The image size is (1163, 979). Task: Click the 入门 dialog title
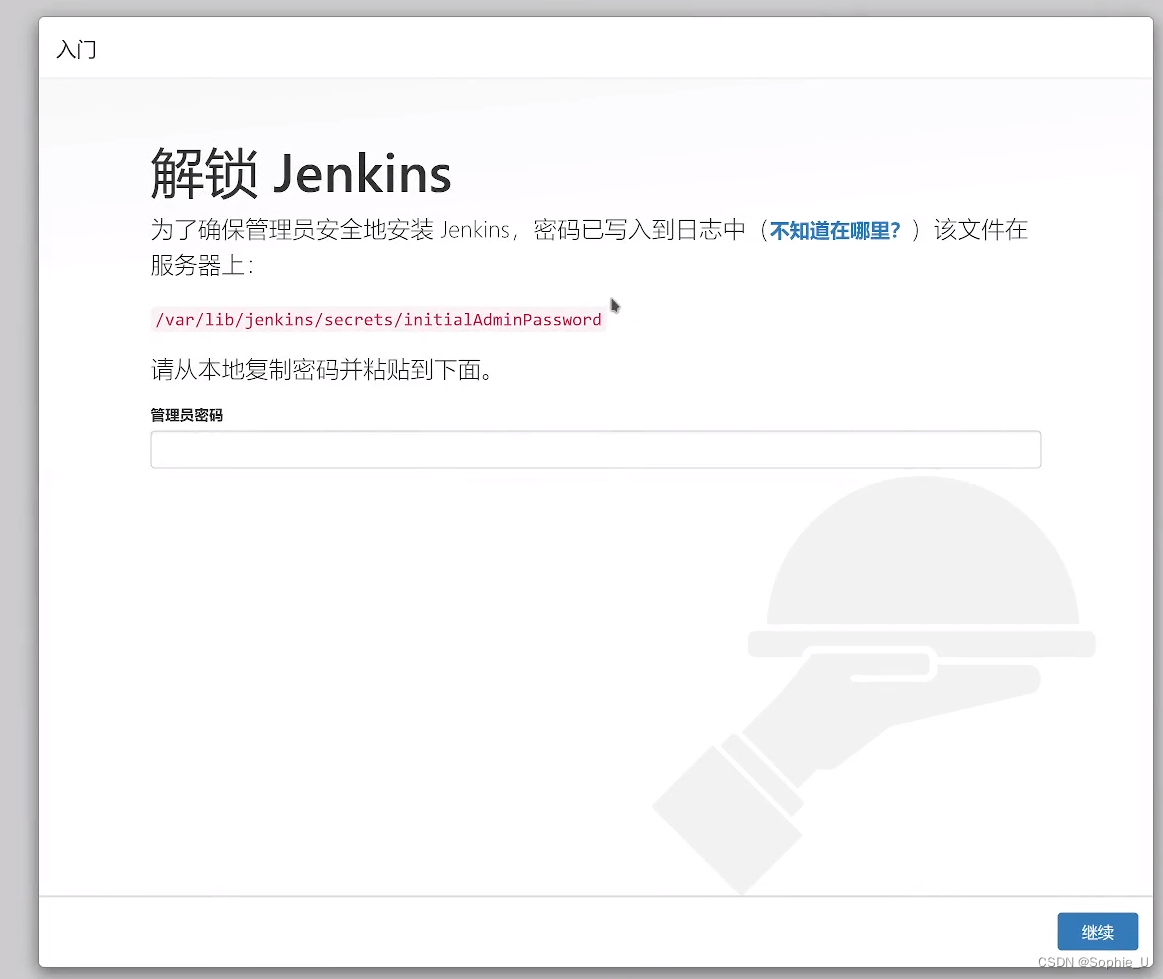(x=76, y=50)
